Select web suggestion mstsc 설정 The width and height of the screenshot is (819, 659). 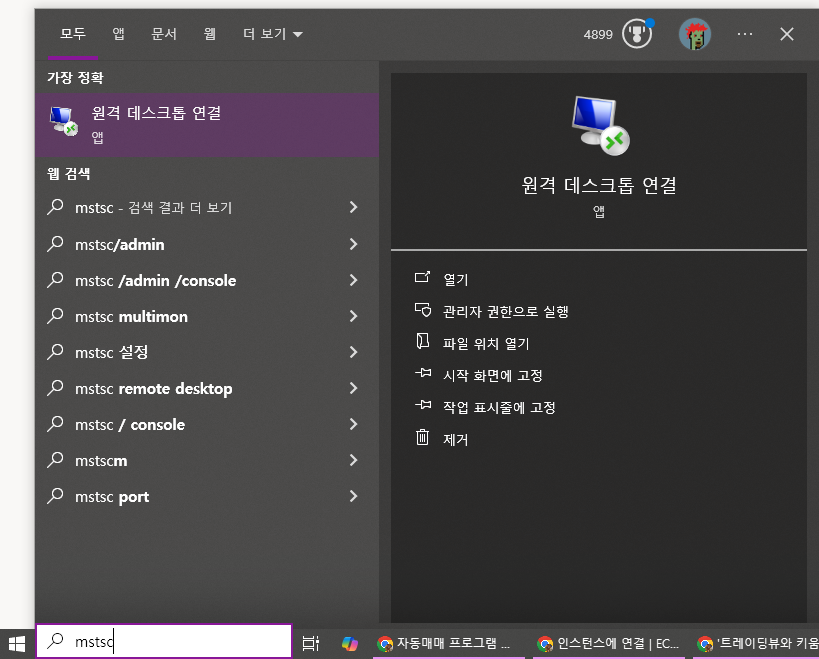click(207, 352)
